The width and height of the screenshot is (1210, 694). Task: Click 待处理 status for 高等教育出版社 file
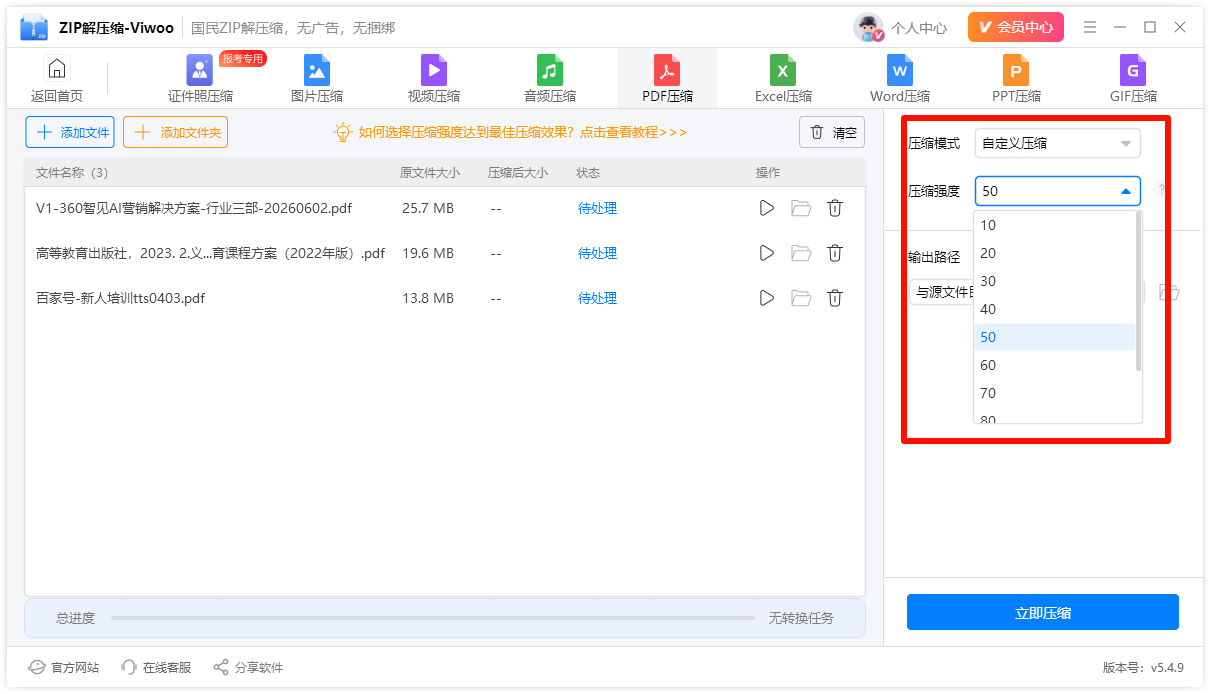[597, 253]
